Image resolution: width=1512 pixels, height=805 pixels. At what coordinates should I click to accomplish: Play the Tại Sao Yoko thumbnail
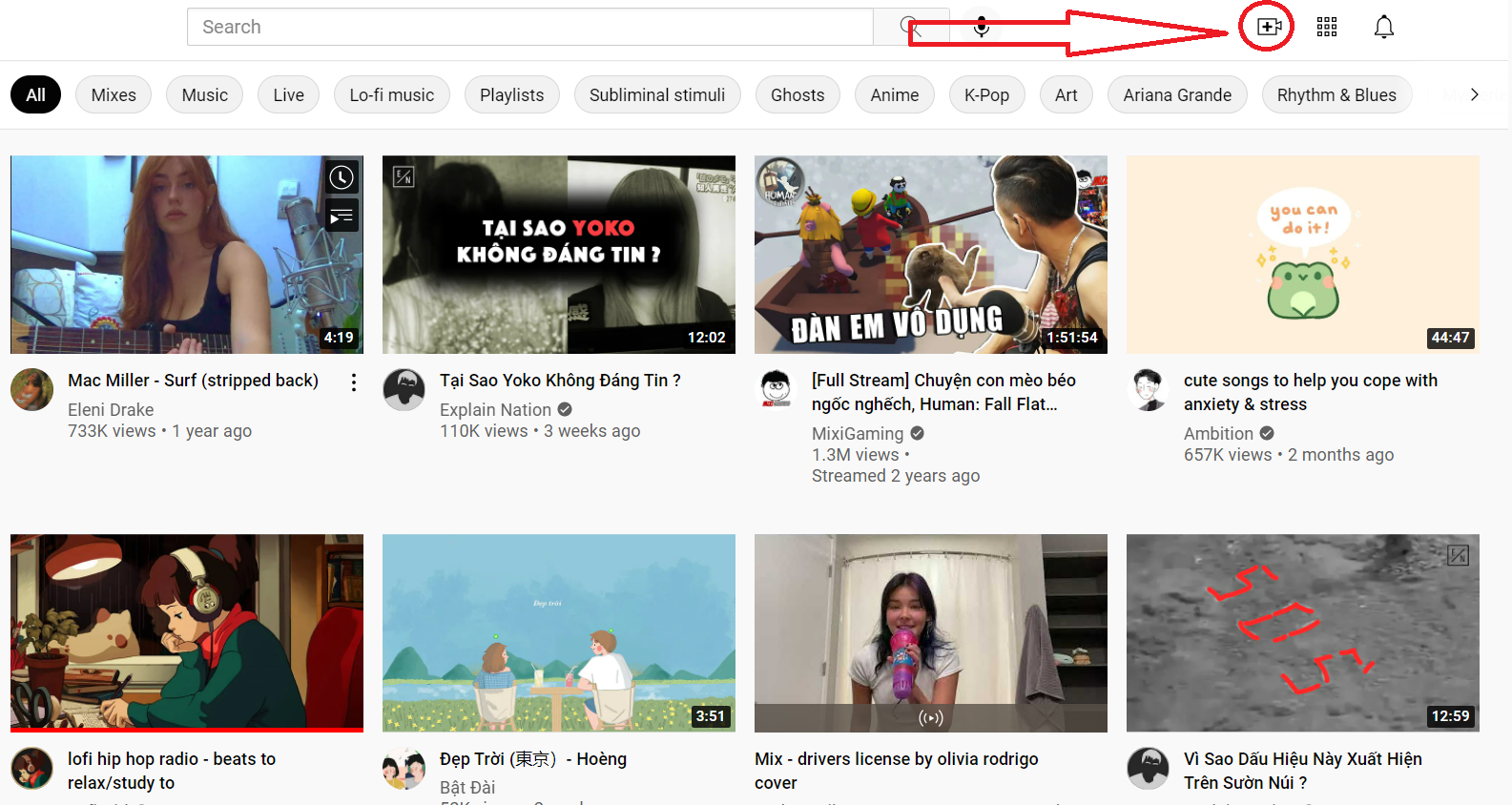click(x=559, y=255)
